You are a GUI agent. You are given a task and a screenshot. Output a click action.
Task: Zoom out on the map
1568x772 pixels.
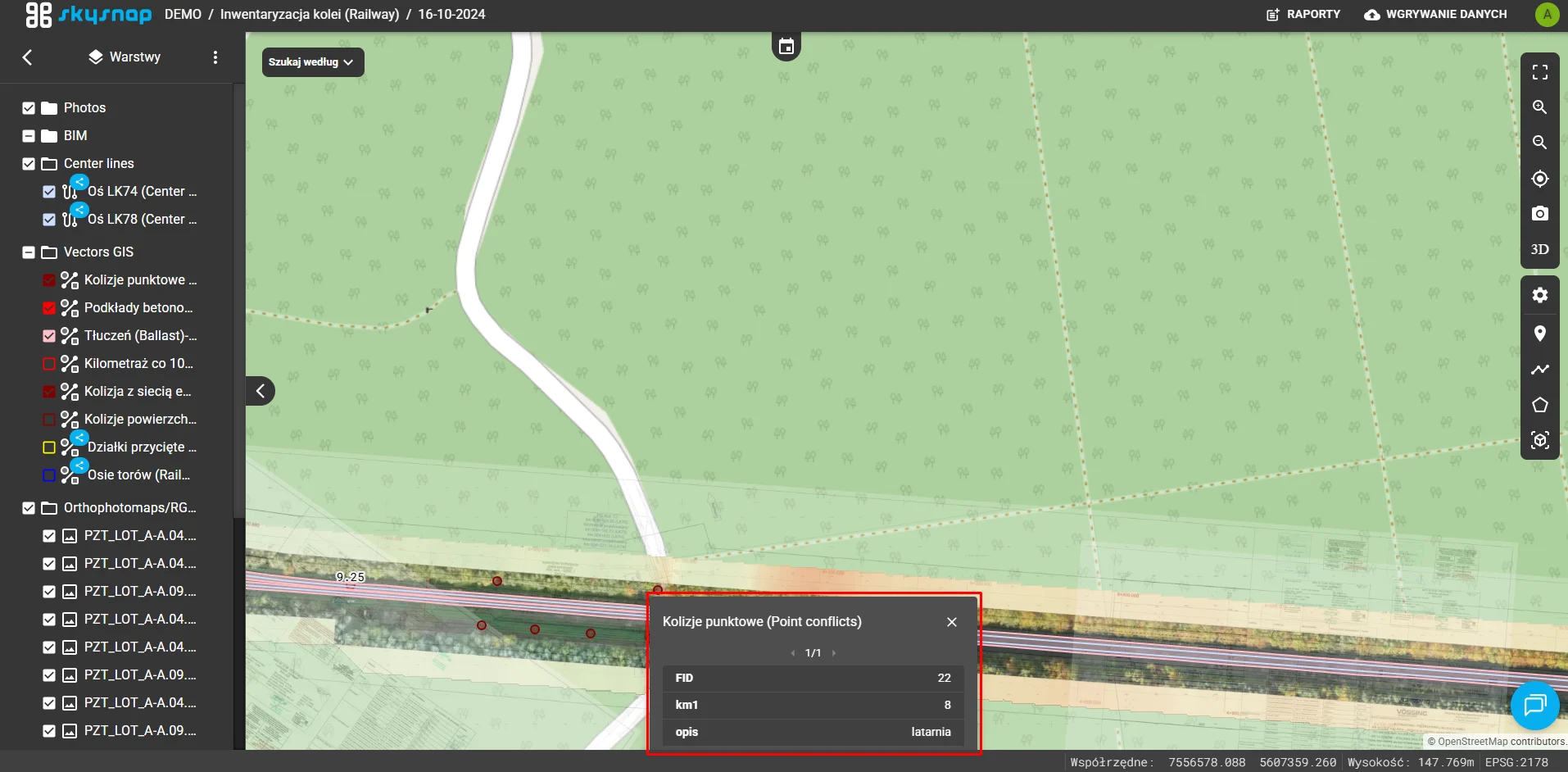point(1539,143)
